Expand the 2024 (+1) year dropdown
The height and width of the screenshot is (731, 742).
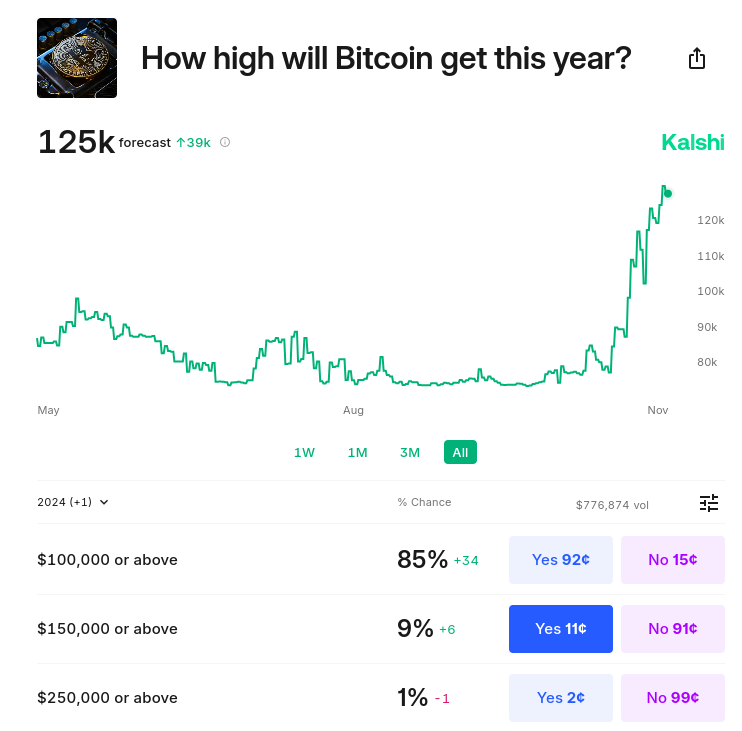73,502
